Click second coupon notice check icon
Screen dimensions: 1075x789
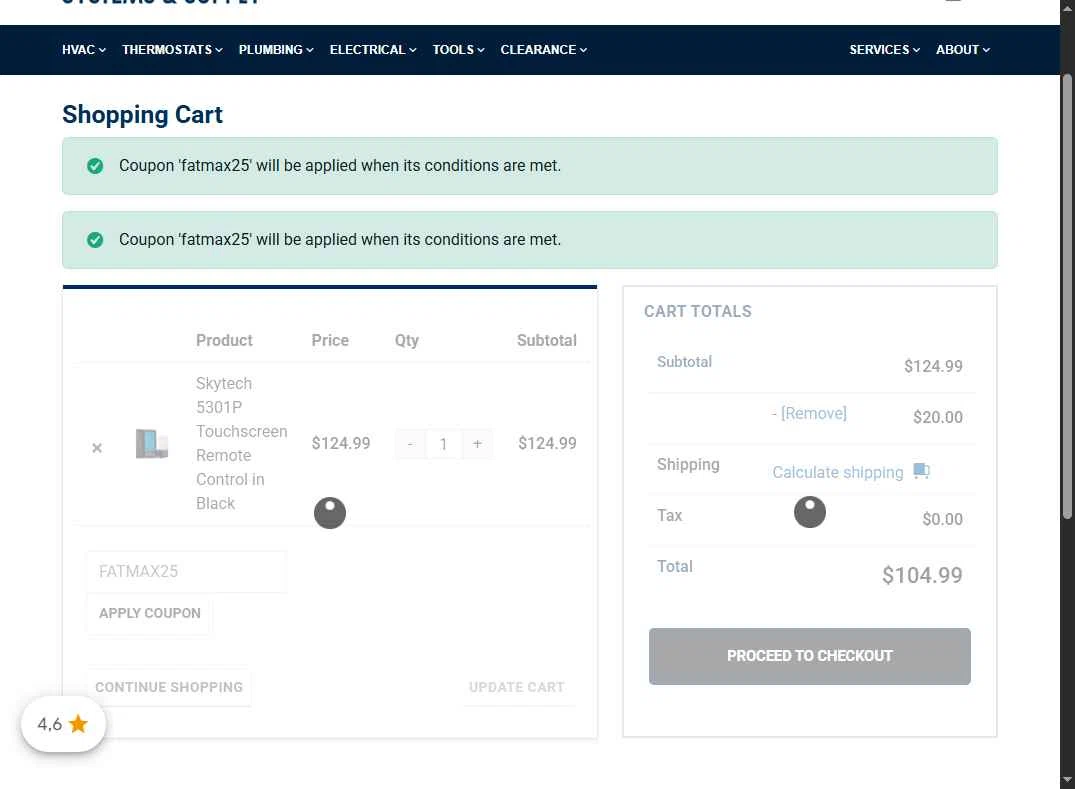(95, 240)
